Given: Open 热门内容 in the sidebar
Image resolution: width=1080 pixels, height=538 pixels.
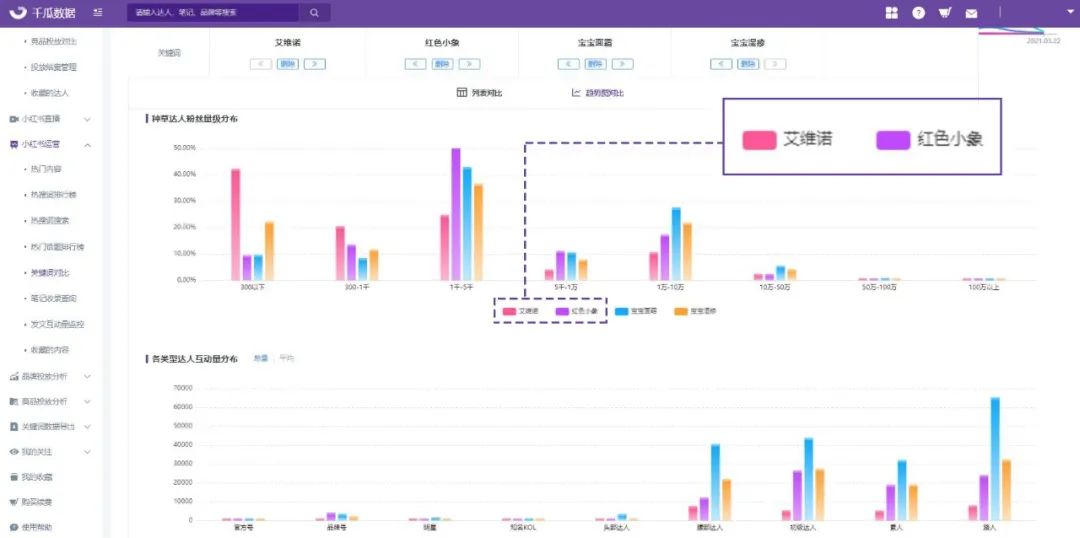Looking at the screenshot, I should [46, 169].
